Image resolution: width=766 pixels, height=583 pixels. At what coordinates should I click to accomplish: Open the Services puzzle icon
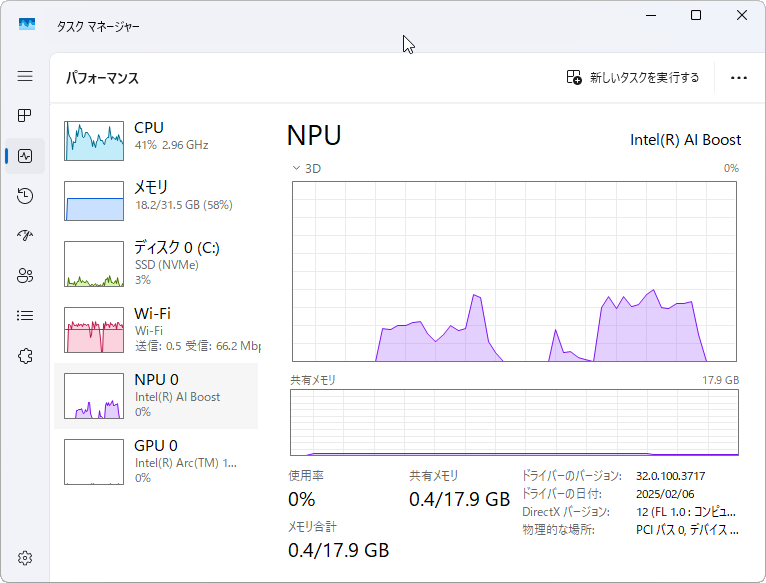pos(25,356)
